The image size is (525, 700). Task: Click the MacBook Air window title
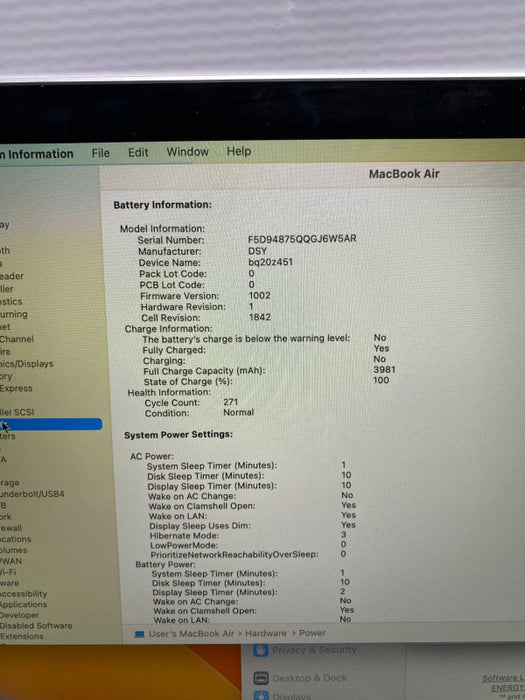404,174
